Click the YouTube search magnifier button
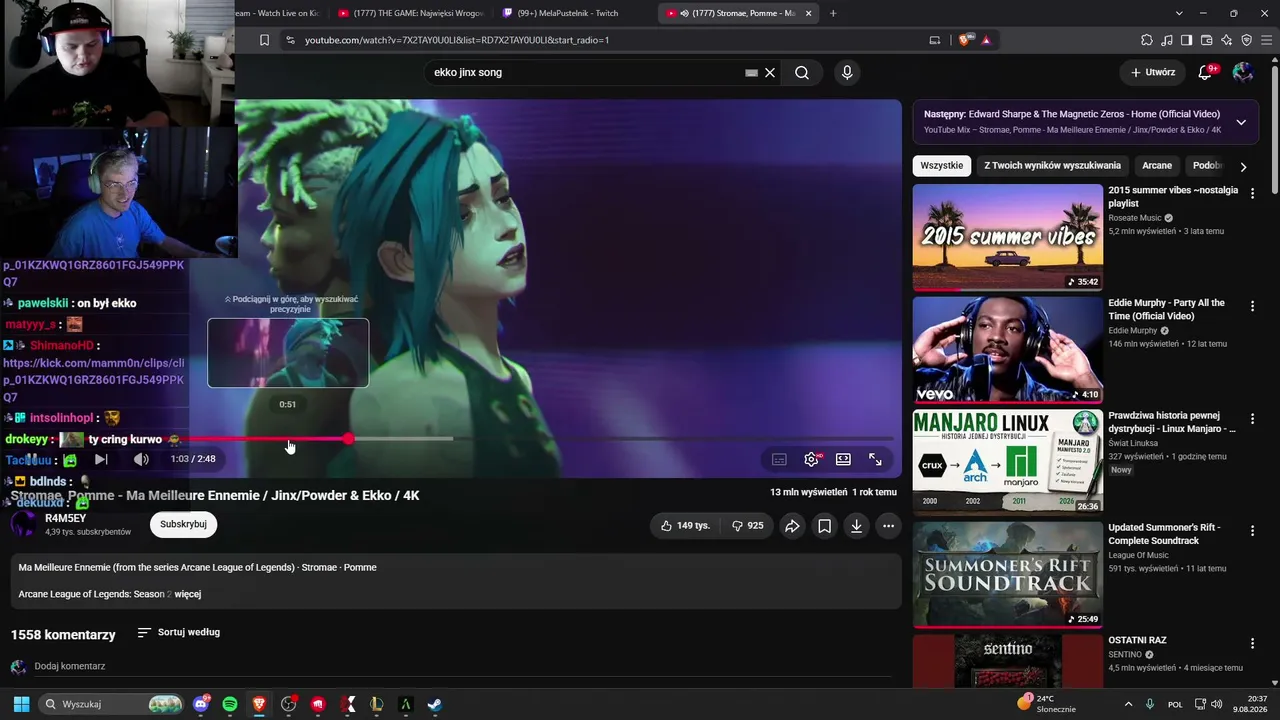This screenshot has height=720, width=1280. pyautogui.click(x=802, y=72)
